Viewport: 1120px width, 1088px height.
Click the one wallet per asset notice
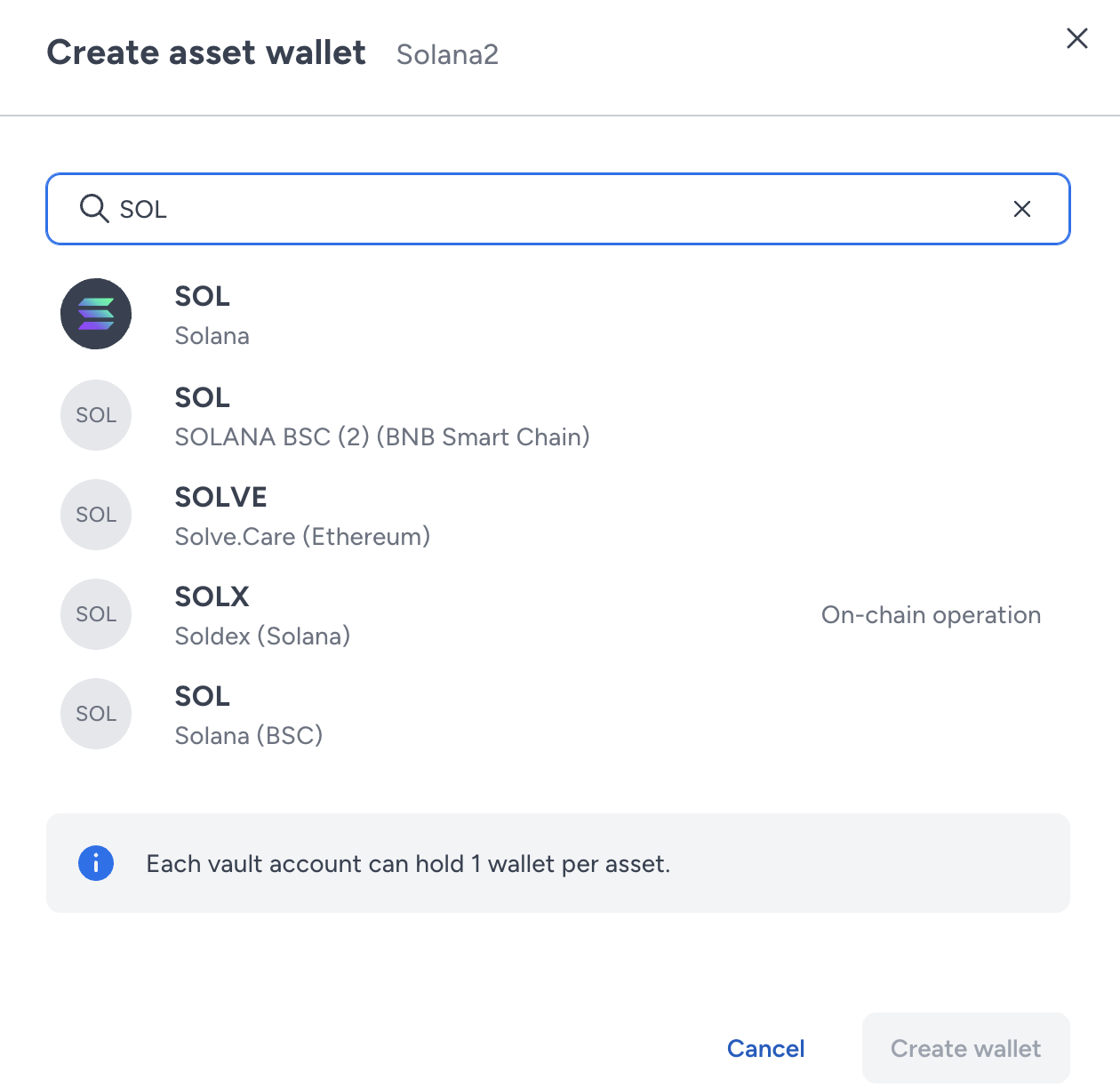pyautogui.click(x=558, y=863)
